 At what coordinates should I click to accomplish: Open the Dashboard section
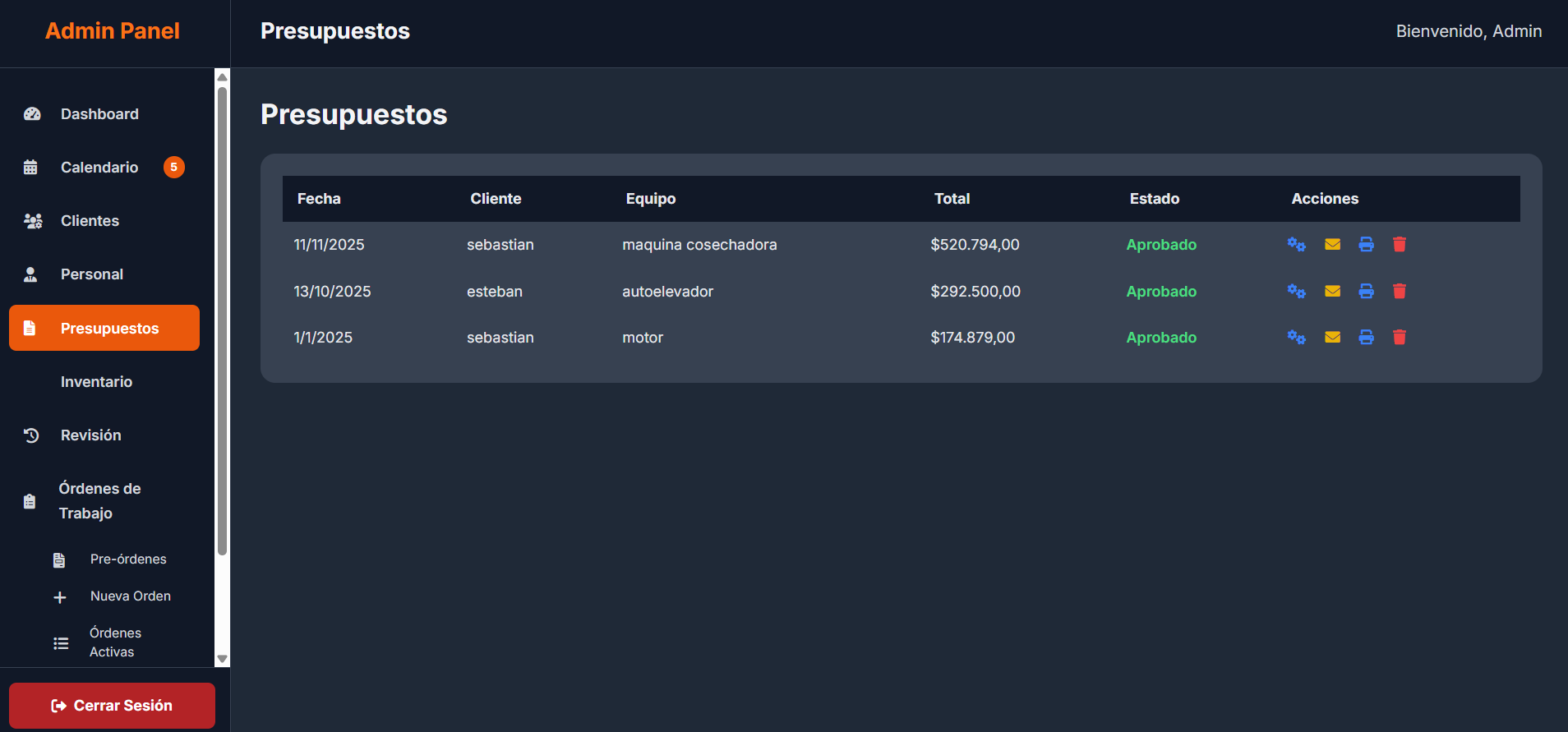point(99,114)
